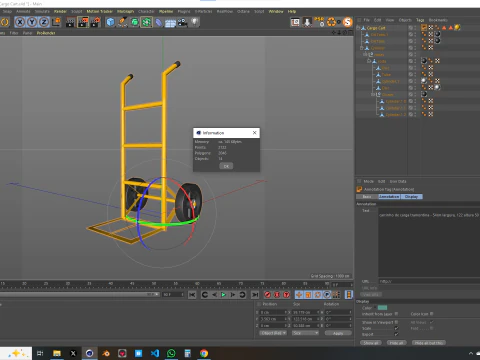Render the active view clapperboard icon

71,22
